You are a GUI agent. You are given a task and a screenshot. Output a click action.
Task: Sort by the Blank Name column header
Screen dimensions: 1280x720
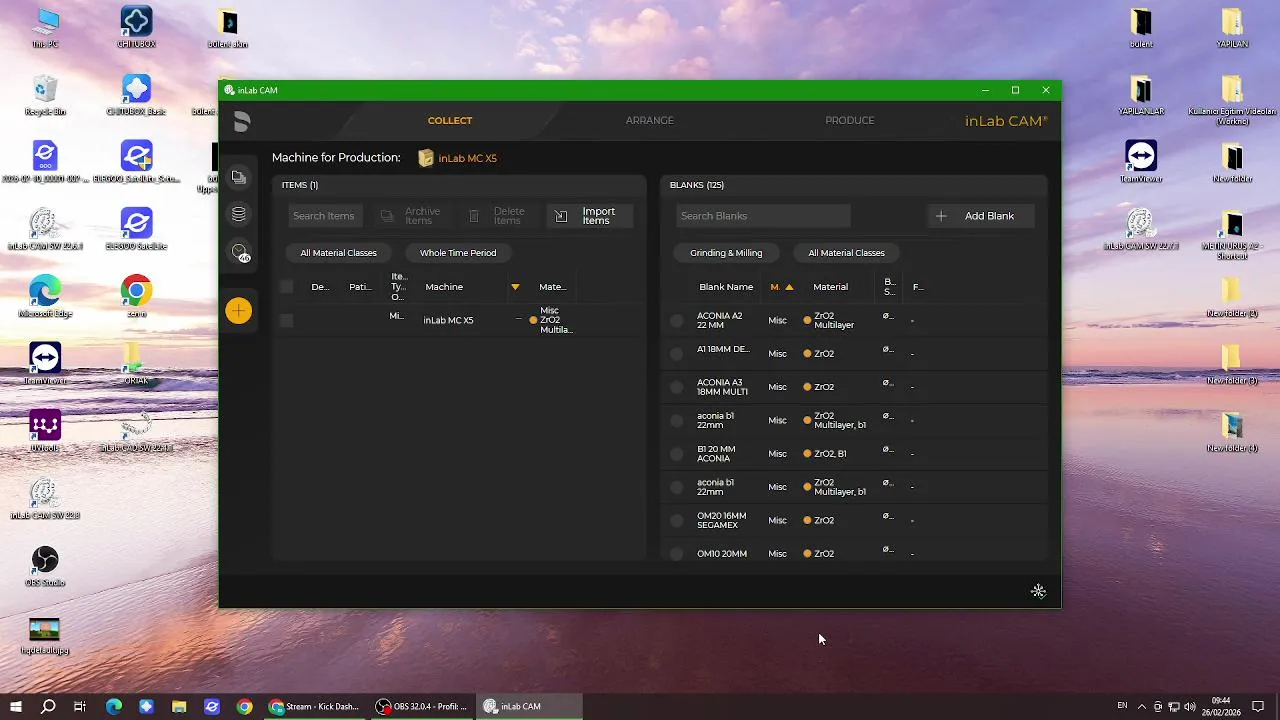(x=726, y=287)
